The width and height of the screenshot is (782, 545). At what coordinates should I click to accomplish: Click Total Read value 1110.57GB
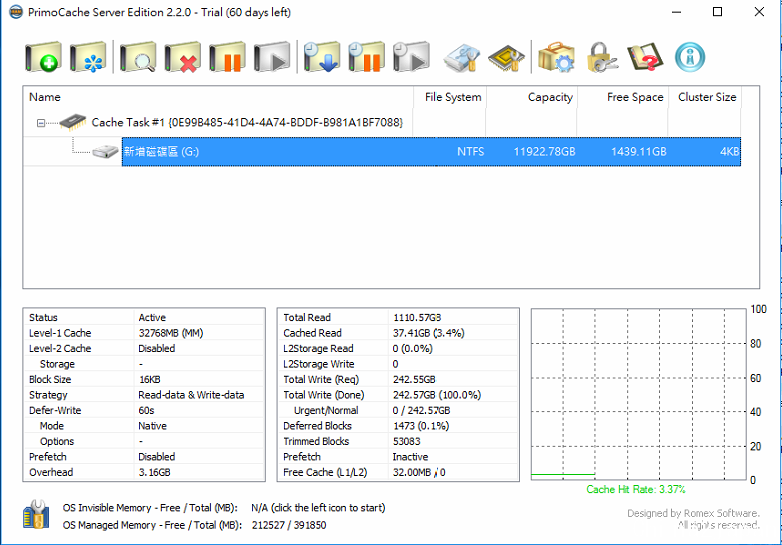[x=417, y=318]
